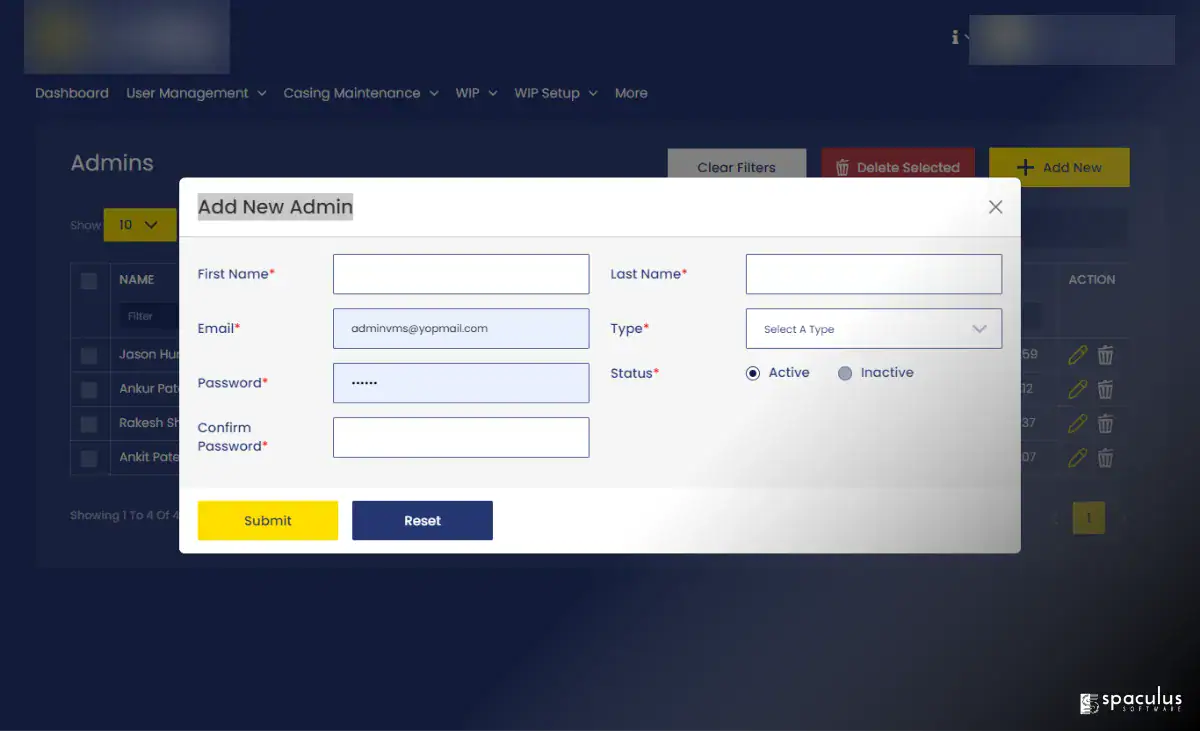The image size is (1200, 731).
Task: Click the NAME column header
Action: [136, 280]
